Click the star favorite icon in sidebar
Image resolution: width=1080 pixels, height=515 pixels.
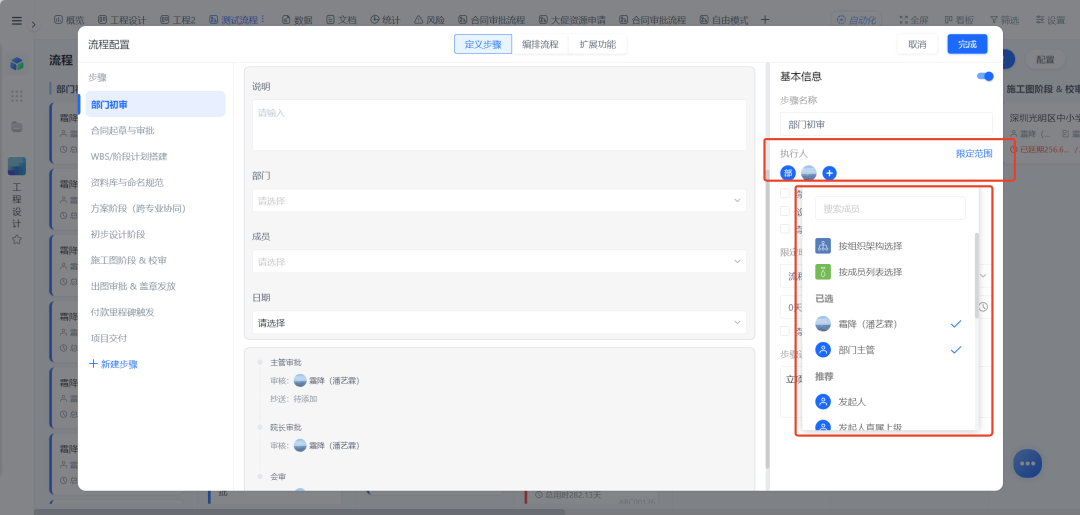point(17,240)
